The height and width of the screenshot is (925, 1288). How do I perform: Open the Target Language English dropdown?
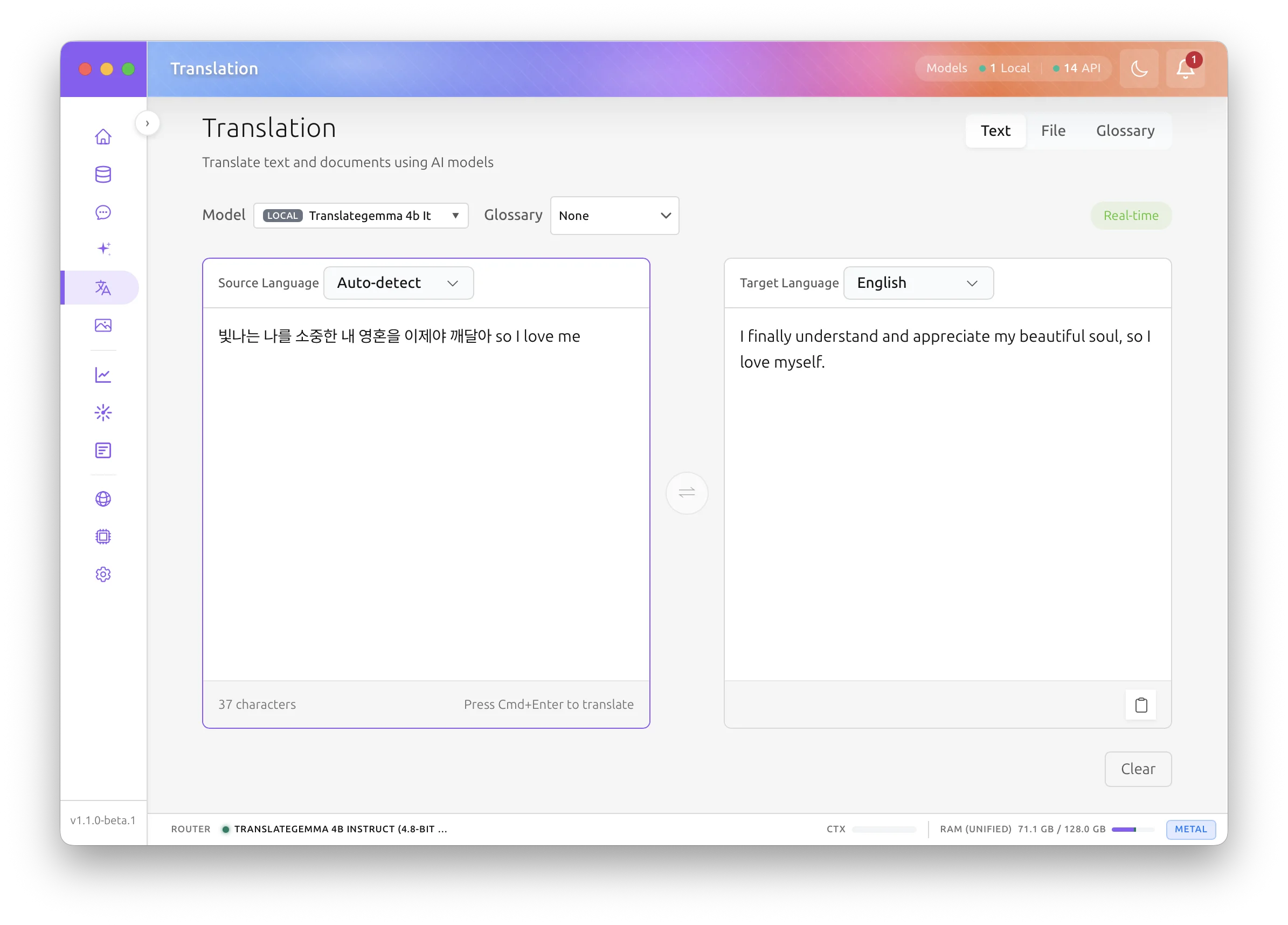918,283
